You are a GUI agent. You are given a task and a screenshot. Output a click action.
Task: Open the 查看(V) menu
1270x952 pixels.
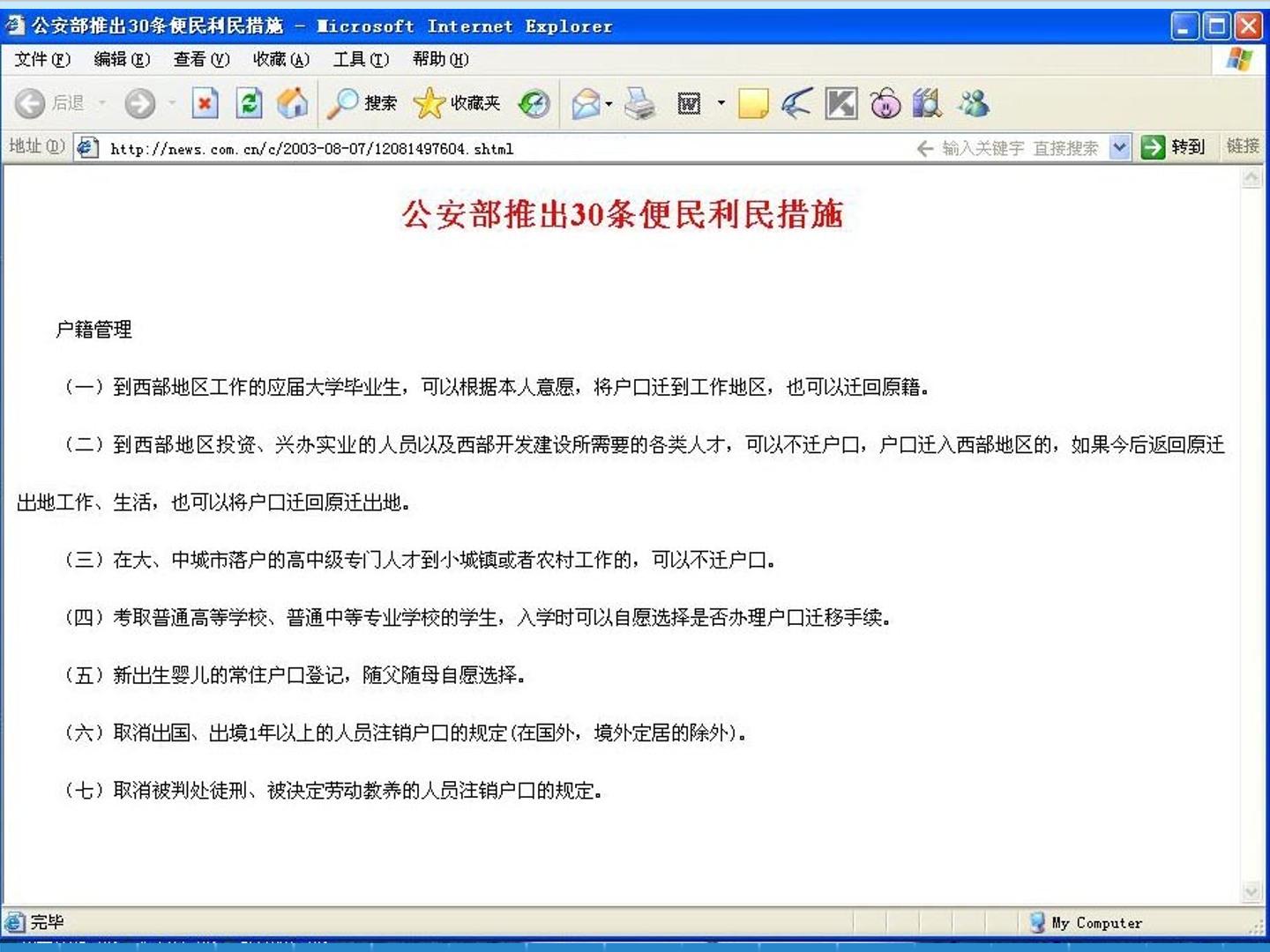[201, 59]
